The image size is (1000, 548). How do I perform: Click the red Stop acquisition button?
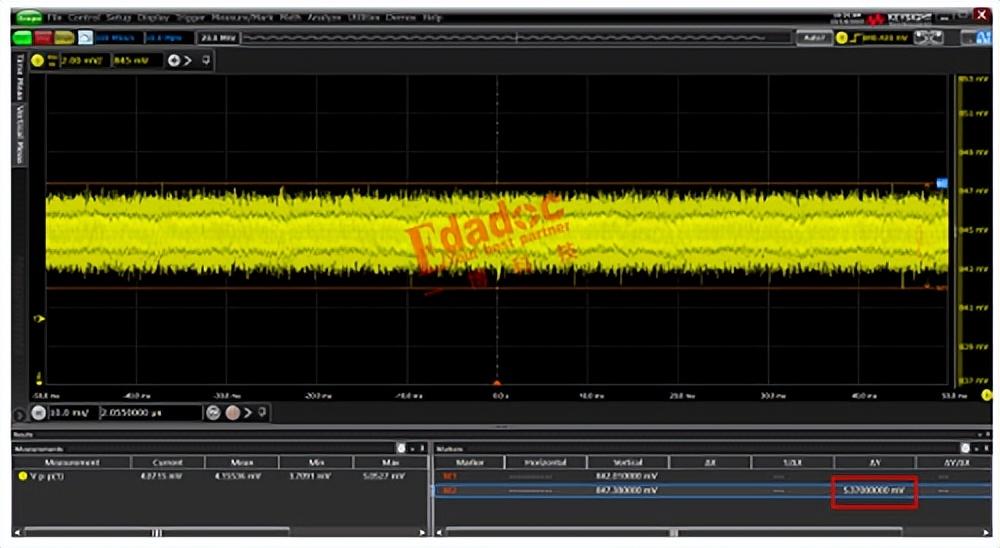point(43,38)
